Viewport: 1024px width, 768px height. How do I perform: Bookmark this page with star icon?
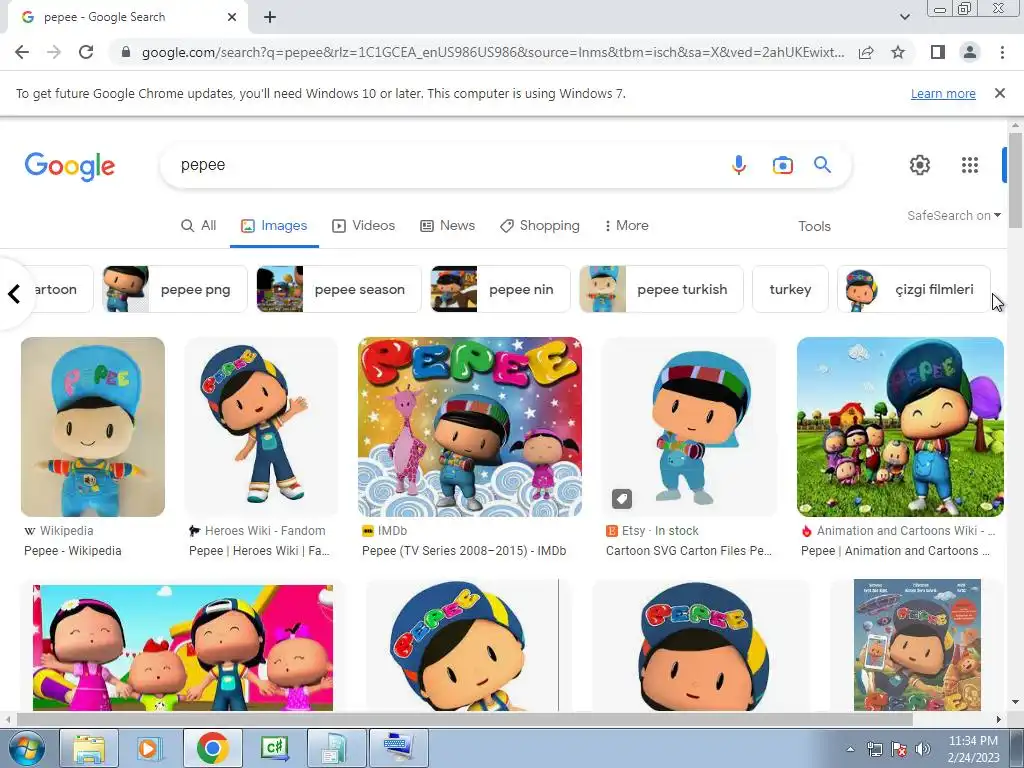point(898,52)
